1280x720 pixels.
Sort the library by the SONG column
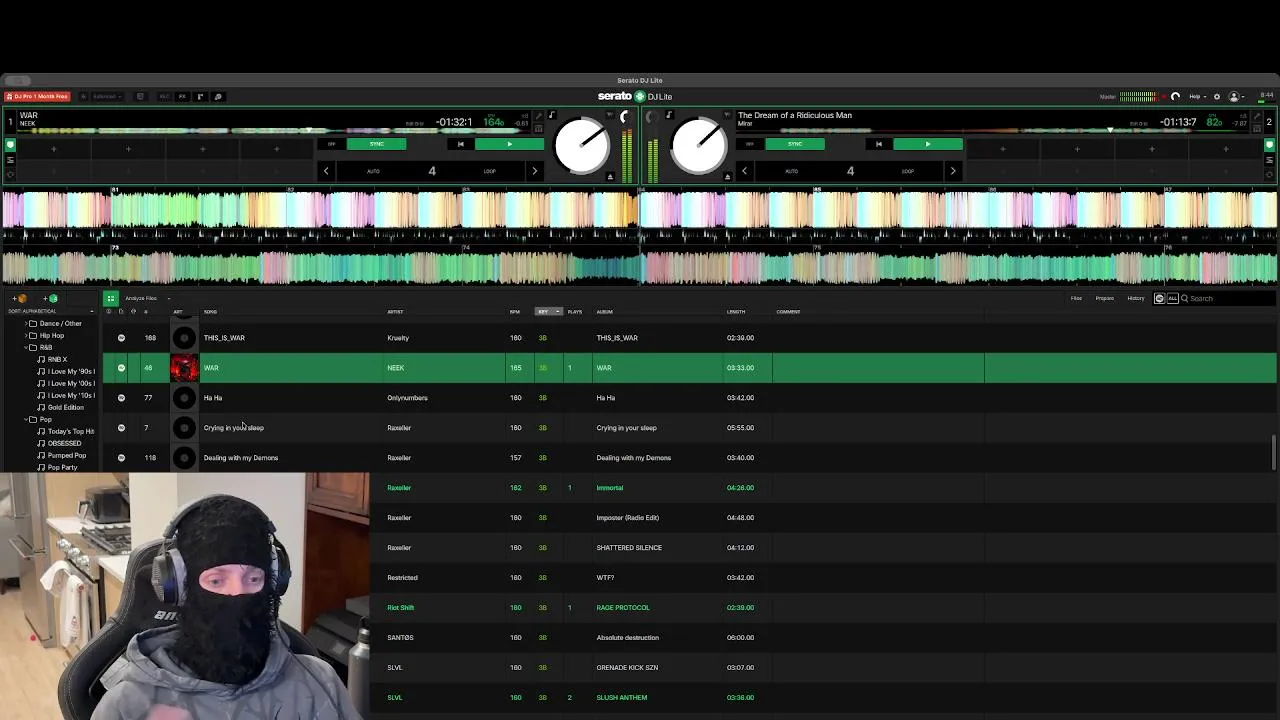(210, 311)
